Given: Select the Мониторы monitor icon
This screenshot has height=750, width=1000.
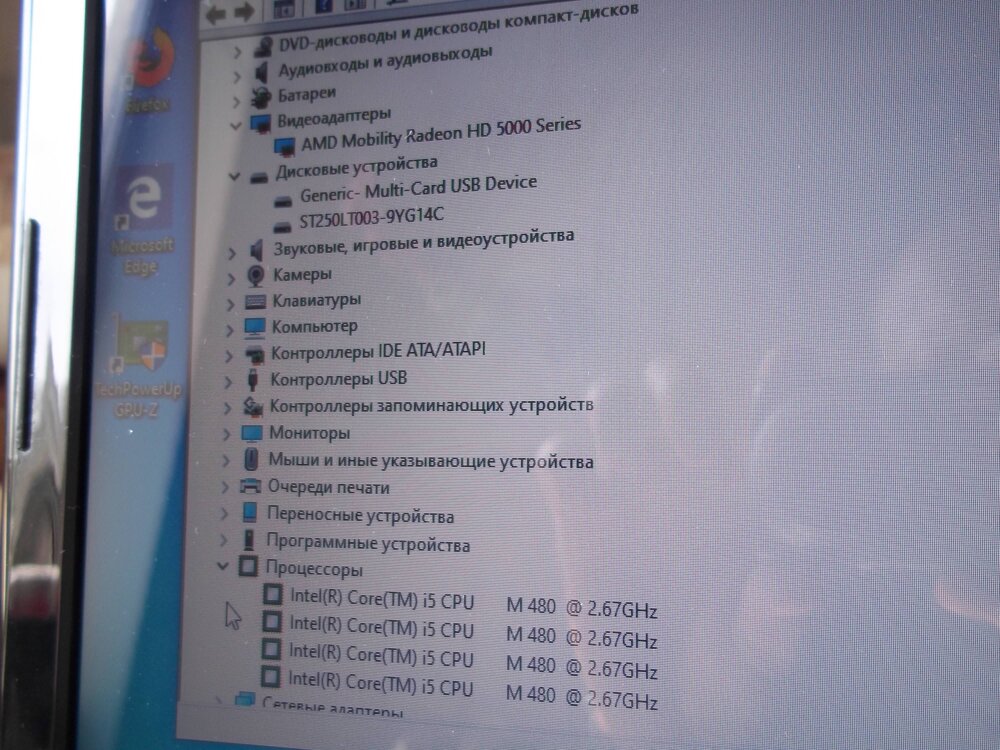Looking at the screenshot, I should pyautogui.click(x=253, y=434).
